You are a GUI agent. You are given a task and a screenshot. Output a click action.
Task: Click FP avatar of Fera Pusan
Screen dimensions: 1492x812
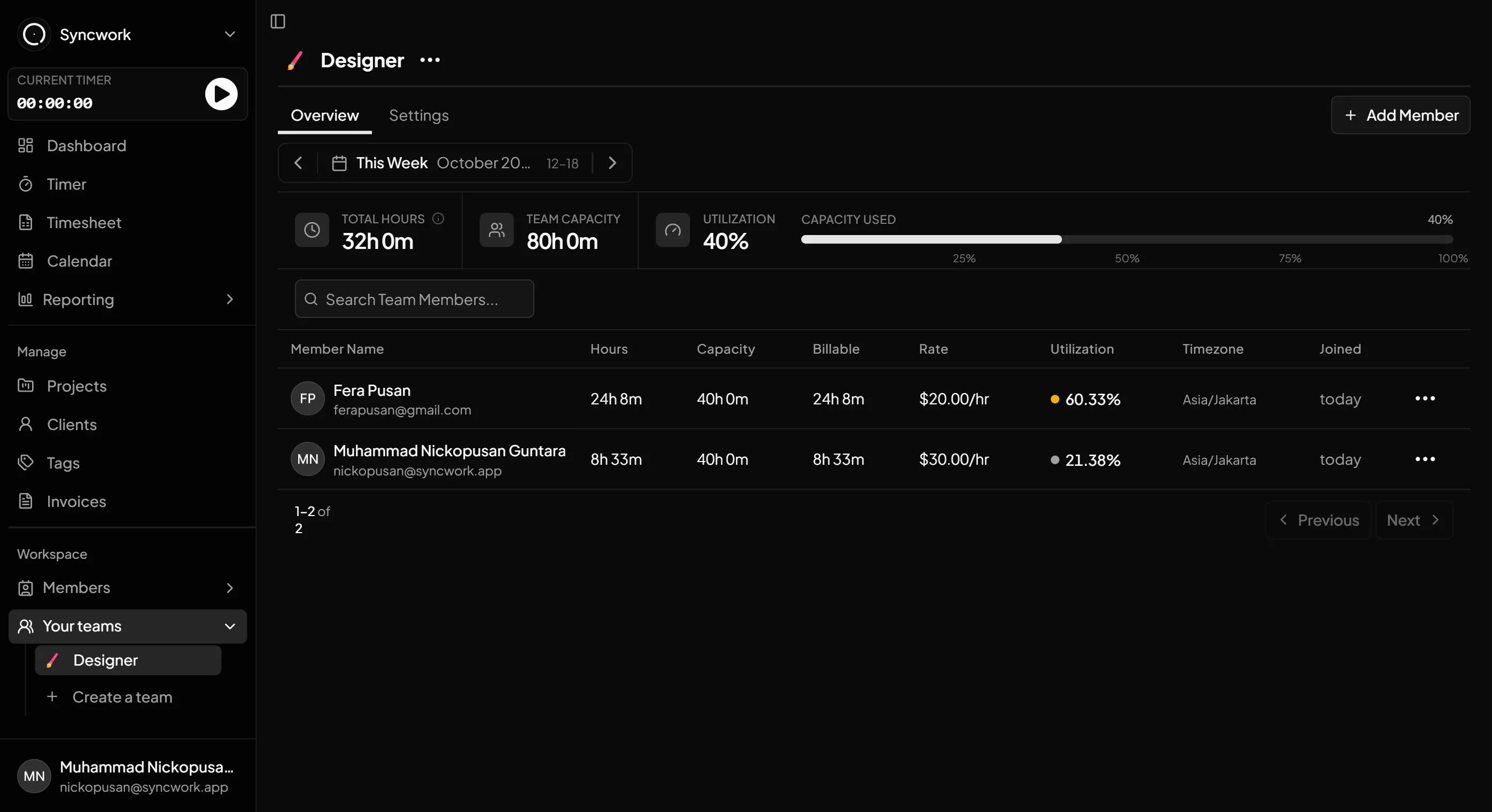[308, 399]
